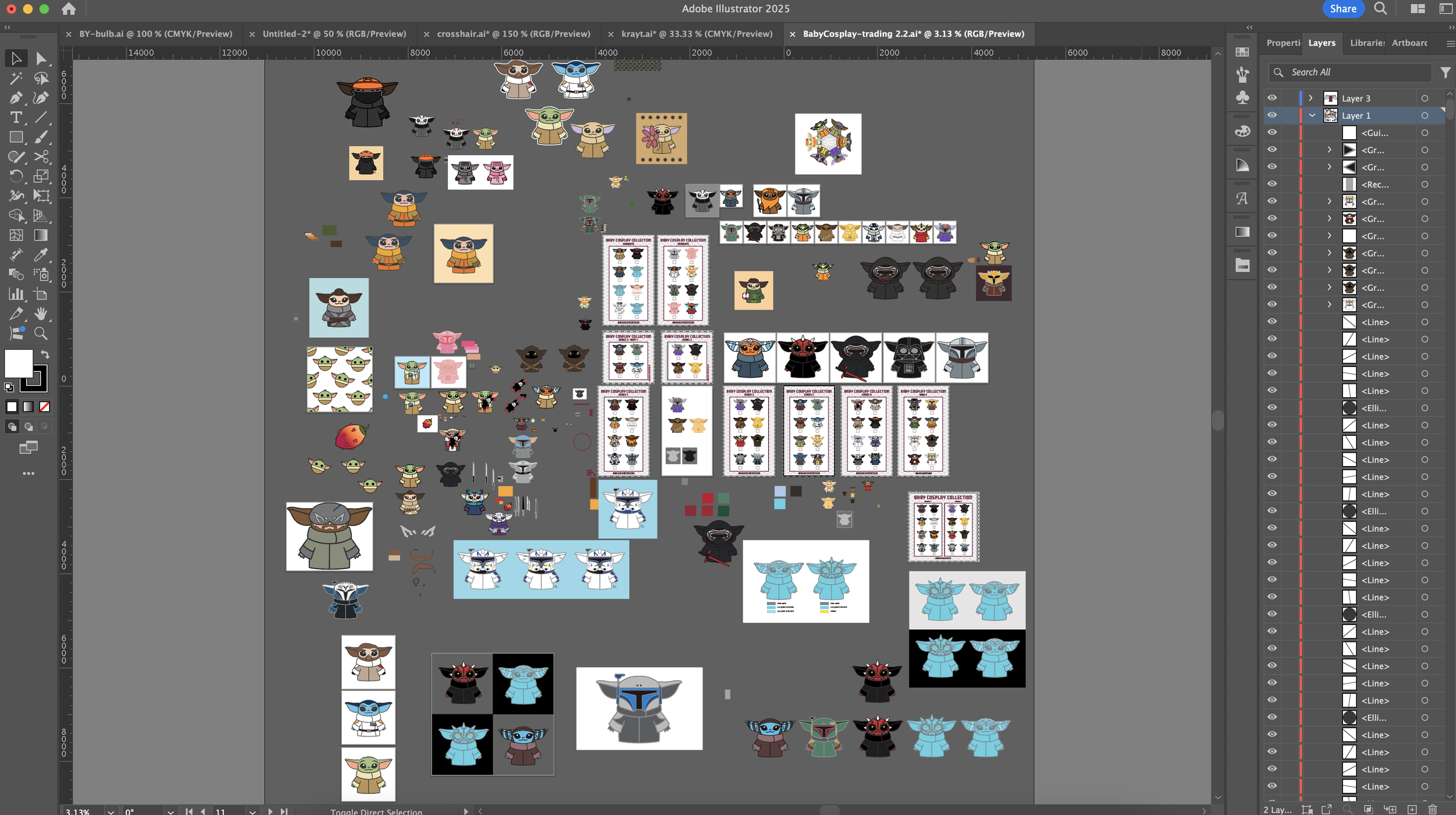
Task: Select the Artboard tool
Action: click(41, 294)
